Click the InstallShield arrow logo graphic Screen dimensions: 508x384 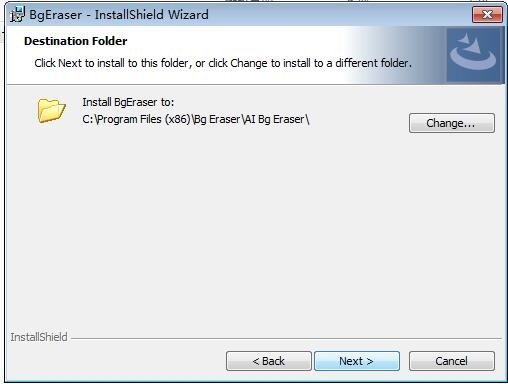[x=473, y=55]
